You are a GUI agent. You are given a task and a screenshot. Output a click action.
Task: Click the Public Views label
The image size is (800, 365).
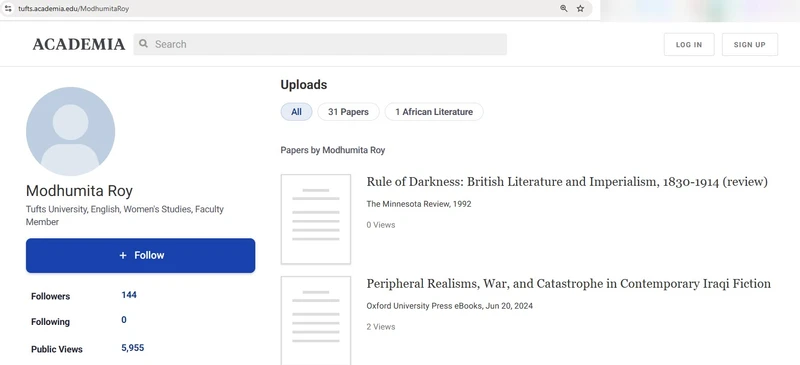(57, 350)
